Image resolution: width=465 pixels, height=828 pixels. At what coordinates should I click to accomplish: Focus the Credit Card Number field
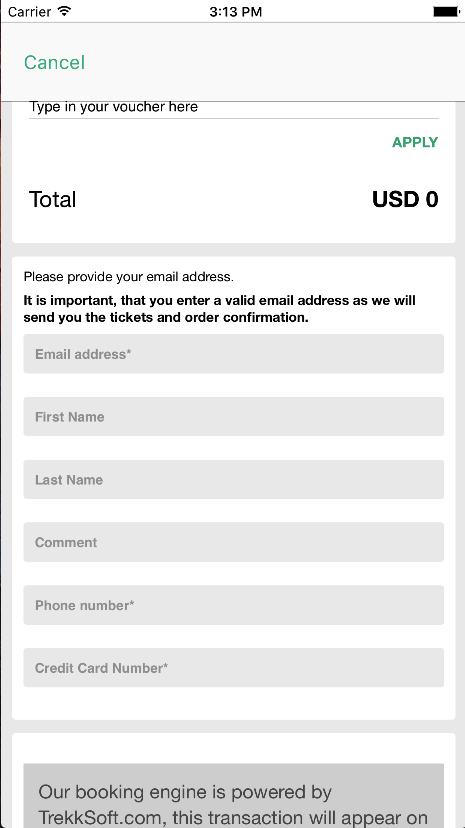pyautogui.click(x=234, y=668)
